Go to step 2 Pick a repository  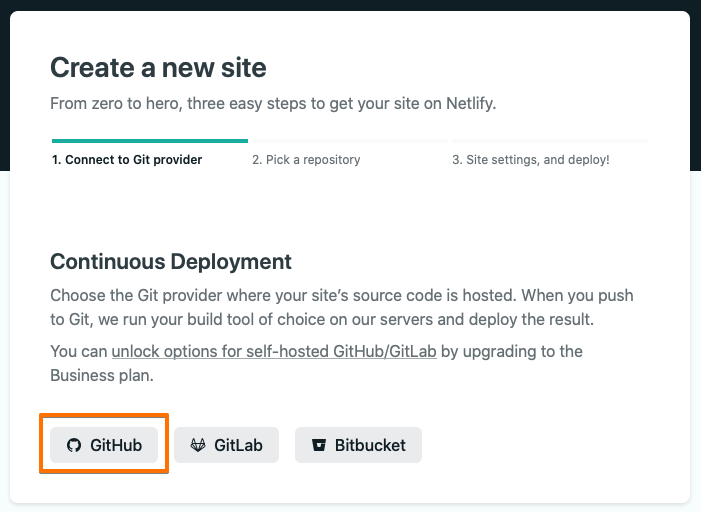306,160
